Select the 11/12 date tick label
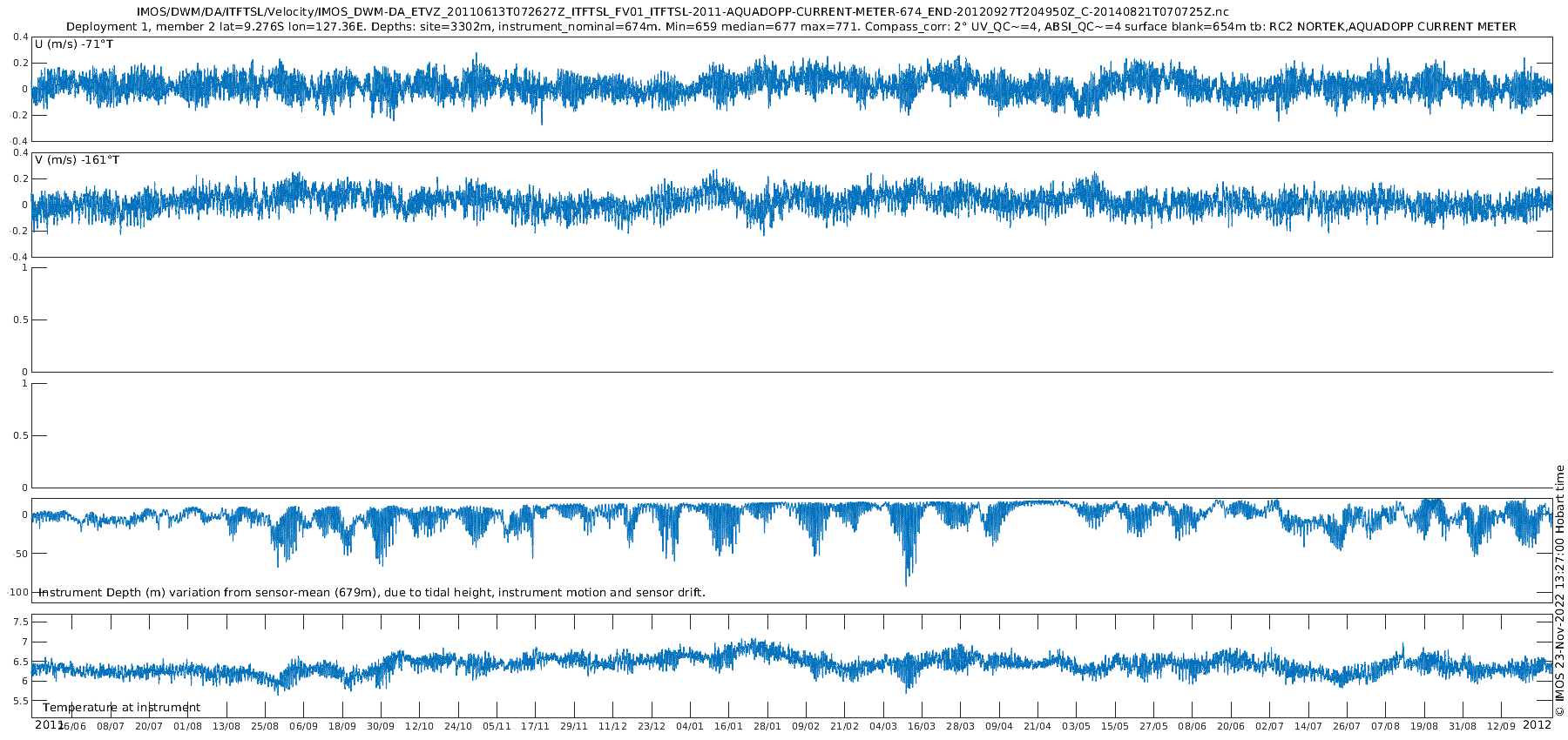 coord(612,727)
